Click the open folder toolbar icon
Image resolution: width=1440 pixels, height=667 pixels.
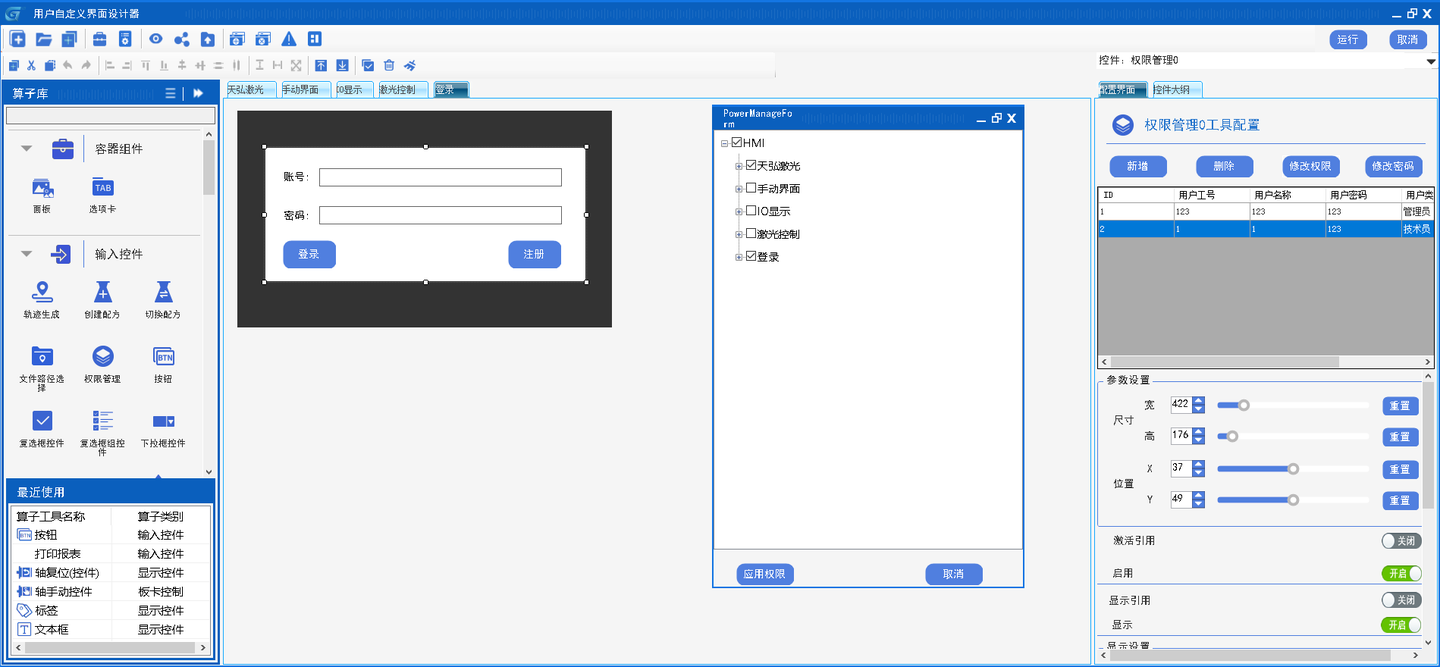point(43,39)
